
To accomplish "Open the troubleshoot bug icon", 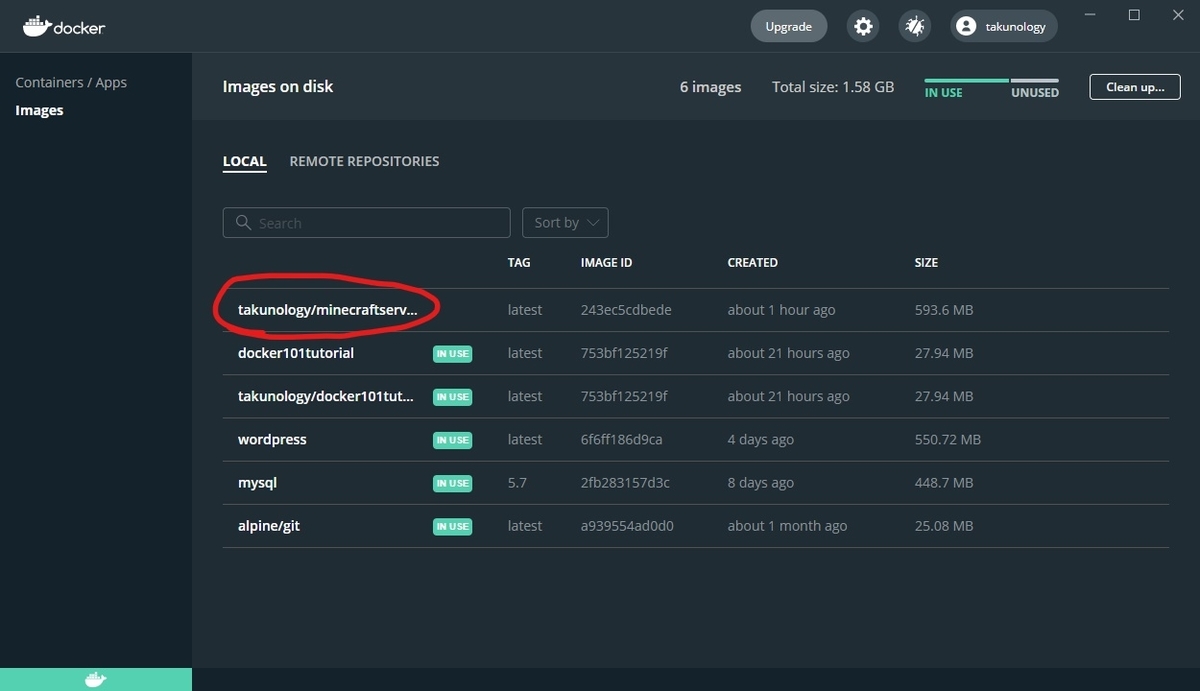I will (914, 26).
